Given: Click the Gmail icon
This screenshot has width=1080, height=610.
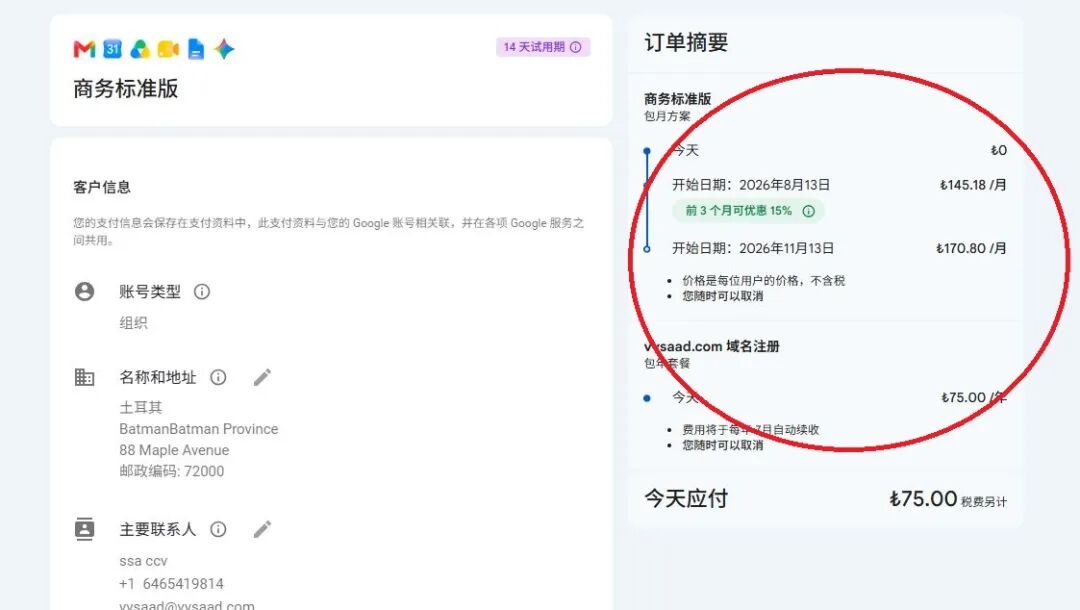Looking at the screenshot, I should (x=84, y=49).
